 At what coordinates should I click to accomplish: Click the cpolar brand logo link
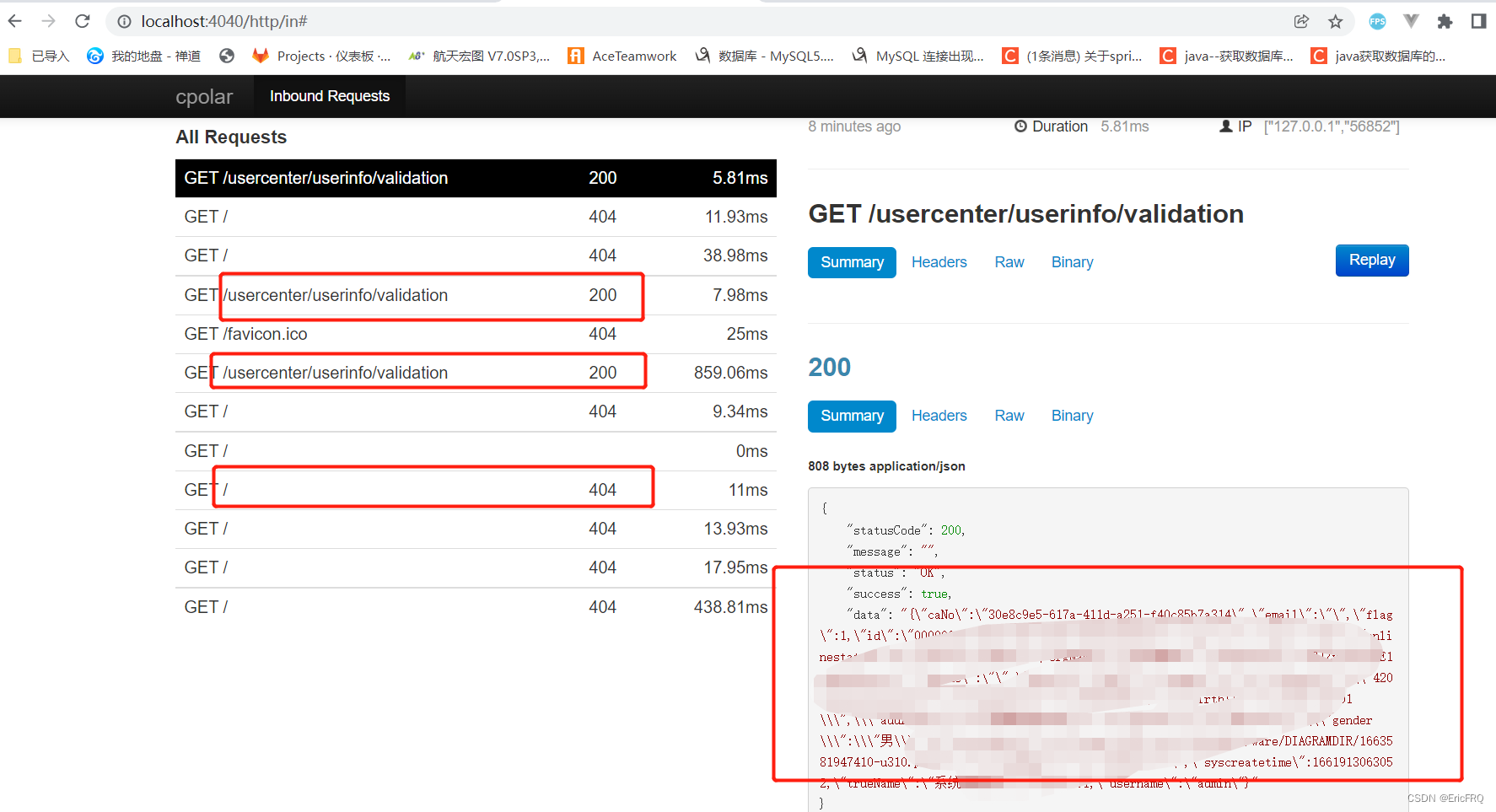click(x=204, y=97)
